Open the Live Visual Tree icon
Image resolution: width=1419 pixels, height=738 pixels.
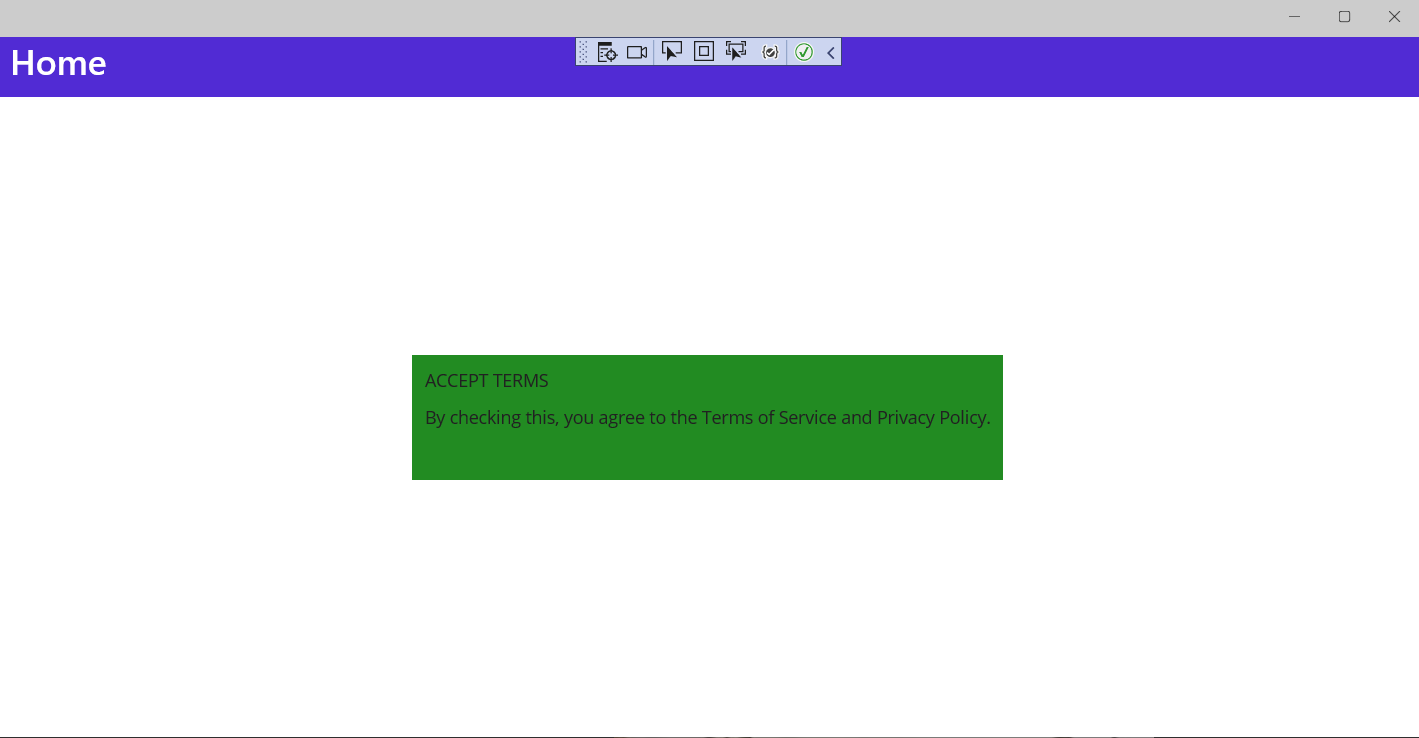[607, 52]
